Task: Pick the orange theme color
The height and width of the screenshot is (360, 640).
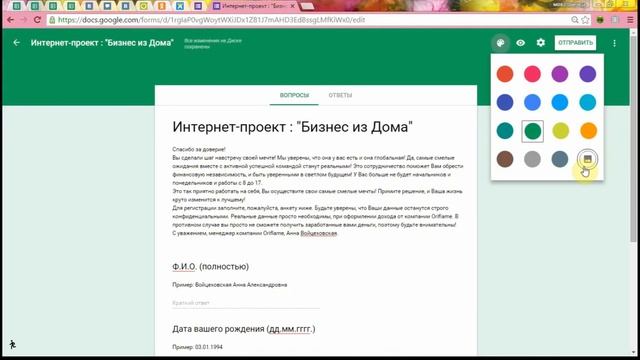Action: 588,131
